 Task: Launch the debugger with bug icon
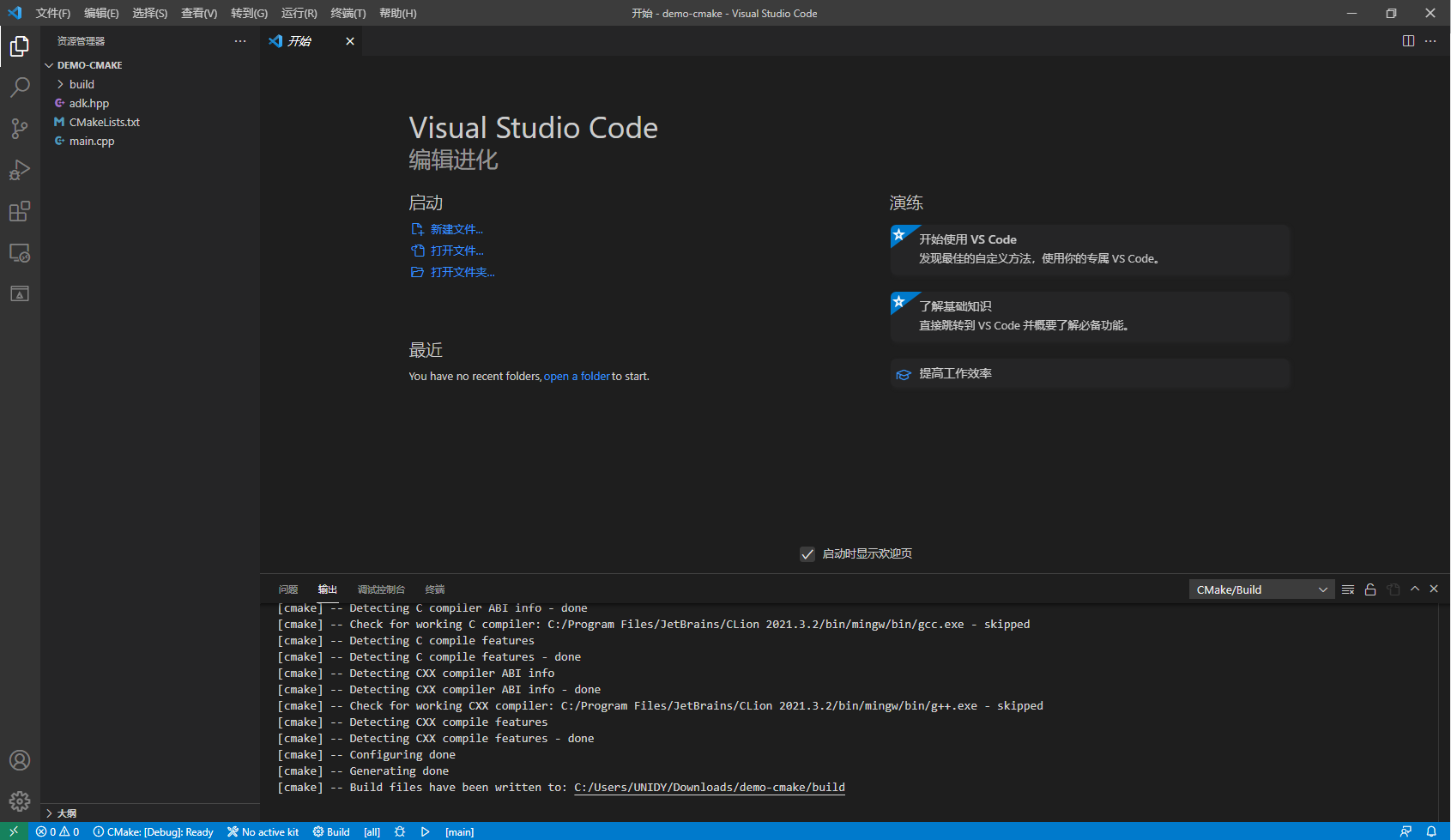click(400, 831)
